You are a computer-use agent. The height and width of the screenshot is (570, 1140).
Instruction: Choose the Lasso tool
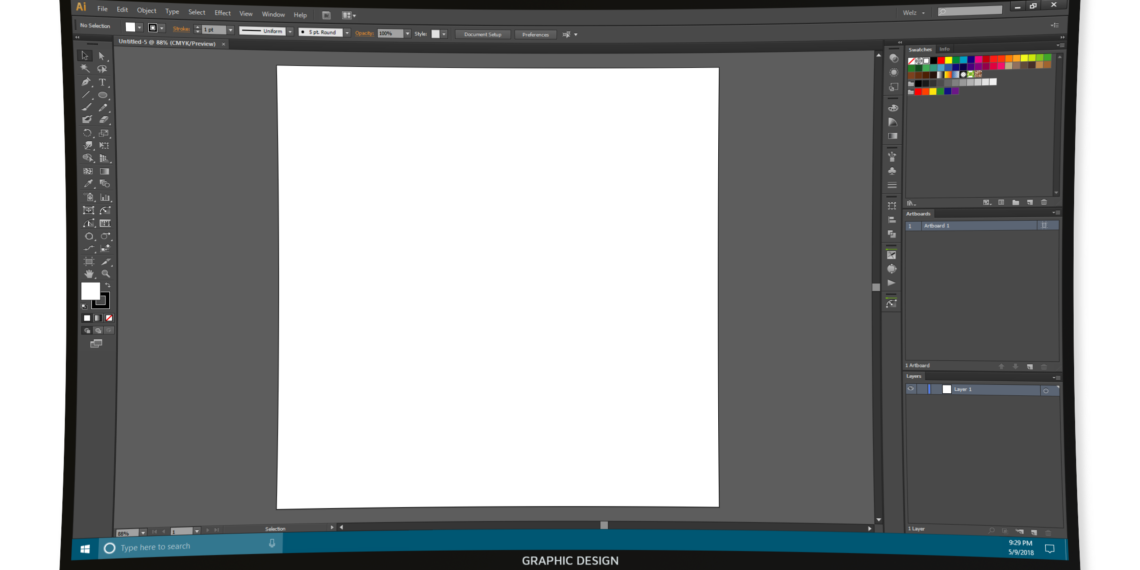coord(103,69)
